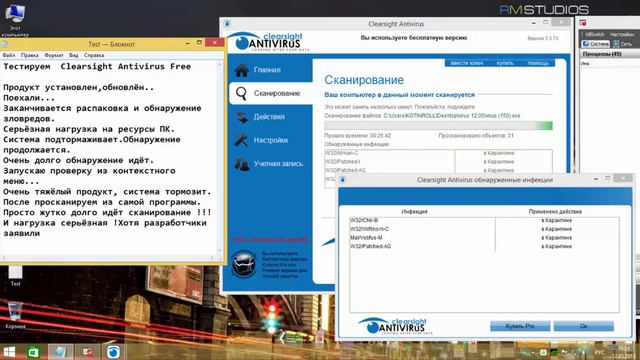Open the Действия arrows icon in sidebar
This screenshot has width=640, height=360.
[242, 117]
